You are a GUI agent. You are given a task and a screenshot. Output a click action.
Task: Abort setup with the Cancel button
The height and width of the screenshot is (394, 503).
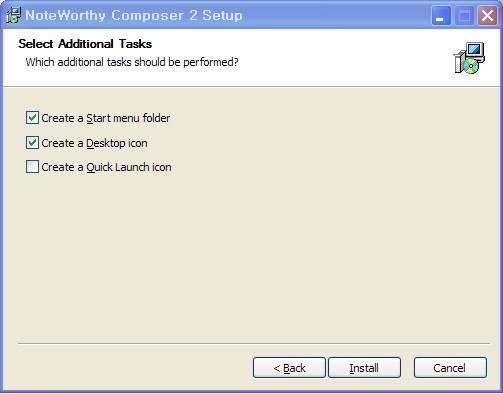pos(450,368)
